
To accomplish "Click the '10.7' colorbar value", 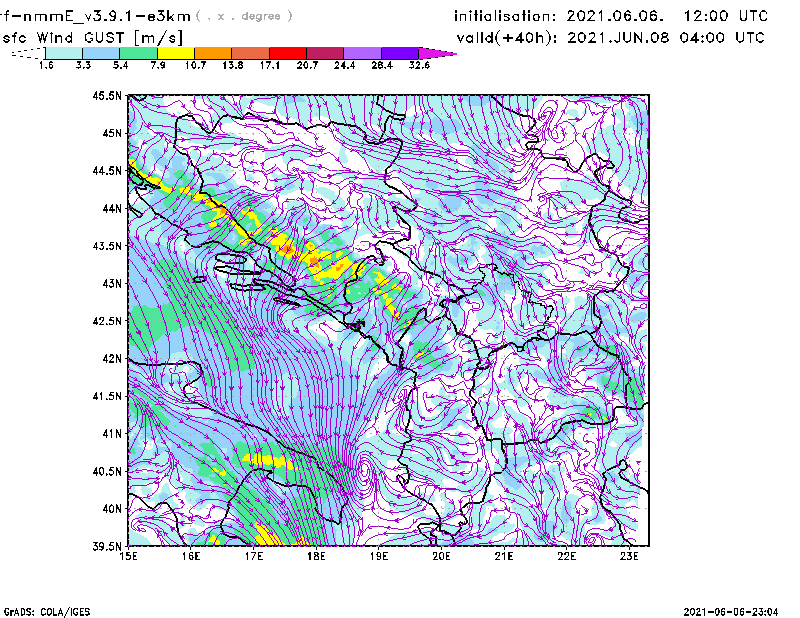I will point(195,65).
